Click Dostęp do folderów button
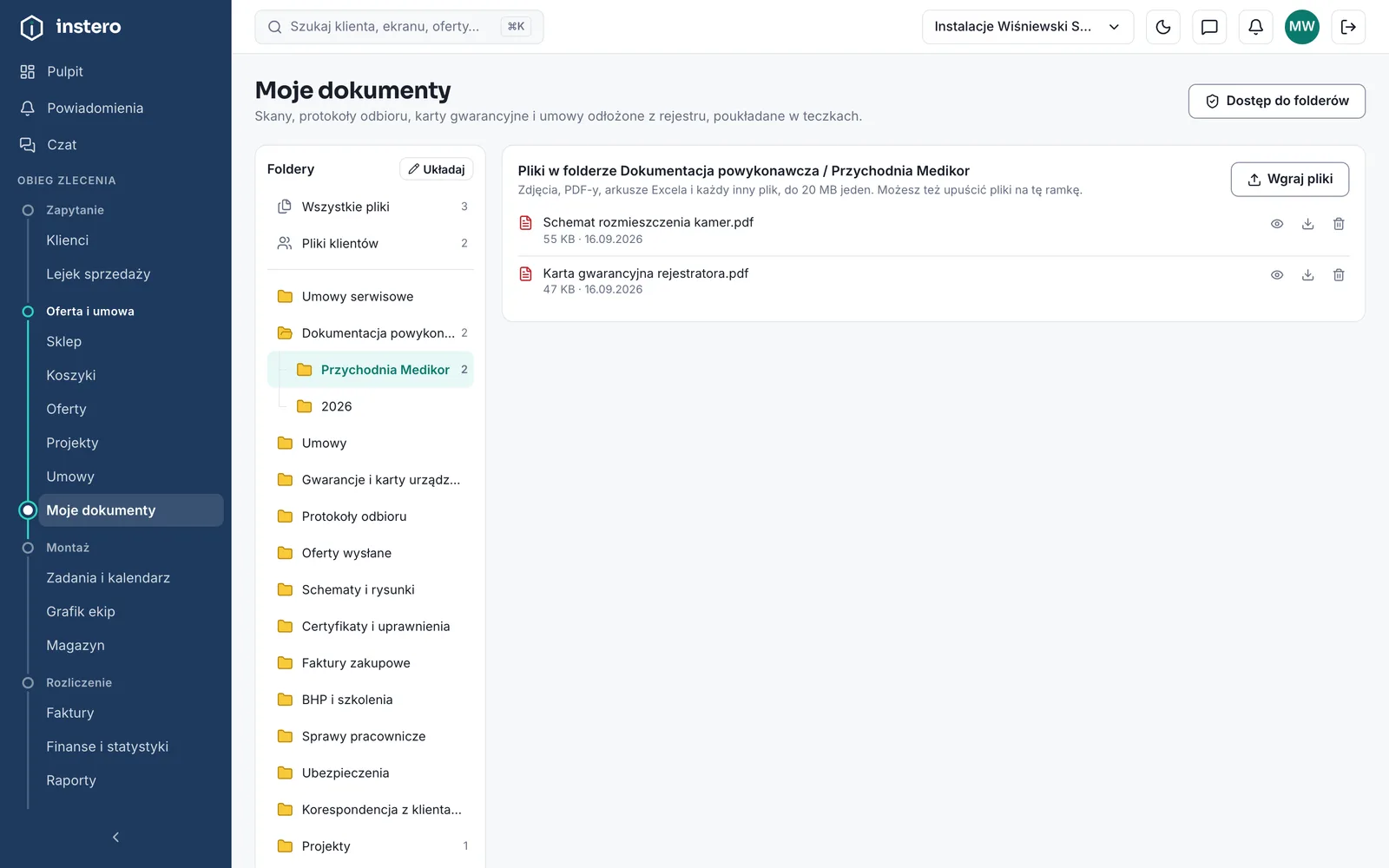 point(1277,101)
